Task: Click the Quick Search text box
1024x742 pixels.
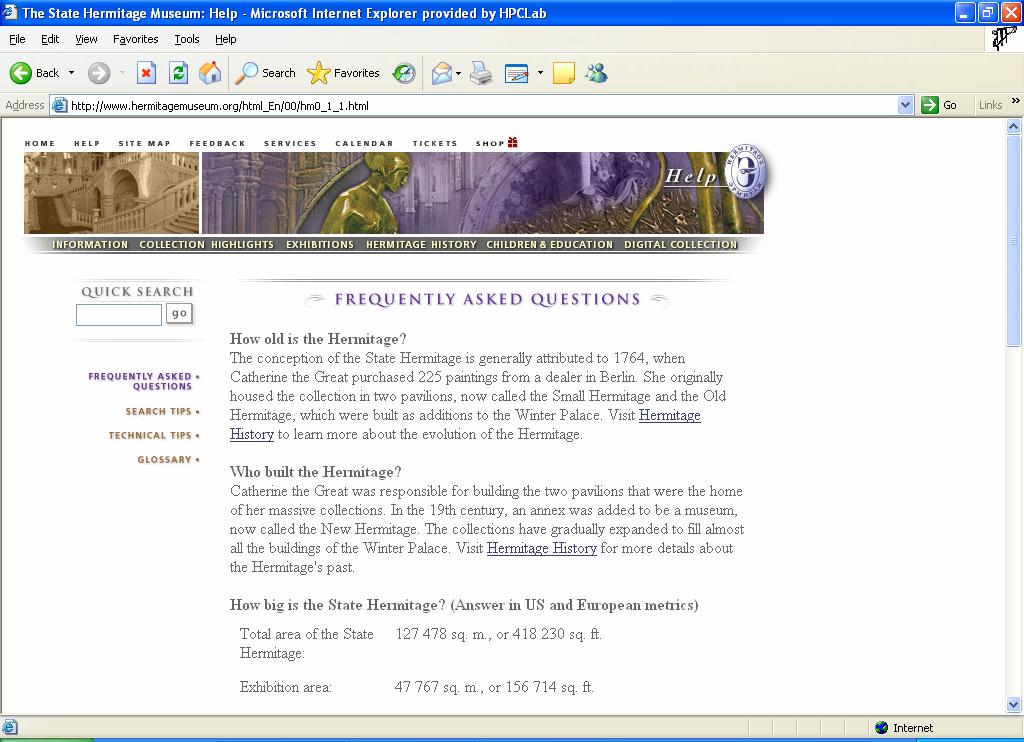Action: pos(119,315)
